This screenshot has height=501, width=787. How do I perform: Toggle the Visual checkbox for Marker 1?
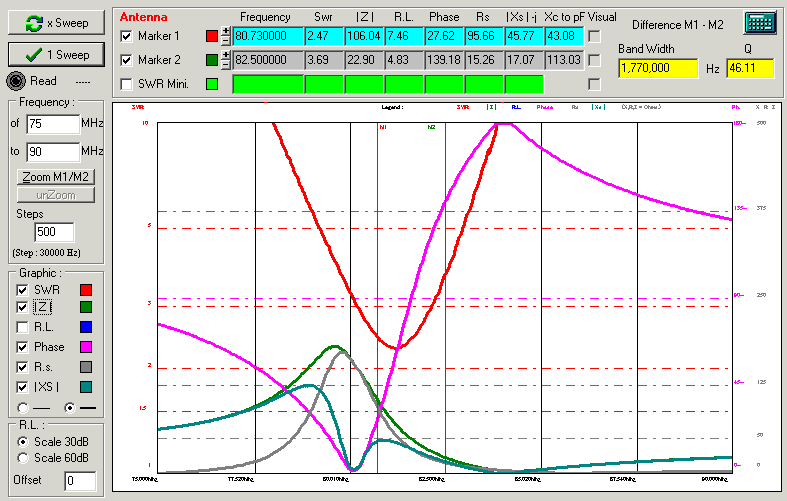point(594,37)
